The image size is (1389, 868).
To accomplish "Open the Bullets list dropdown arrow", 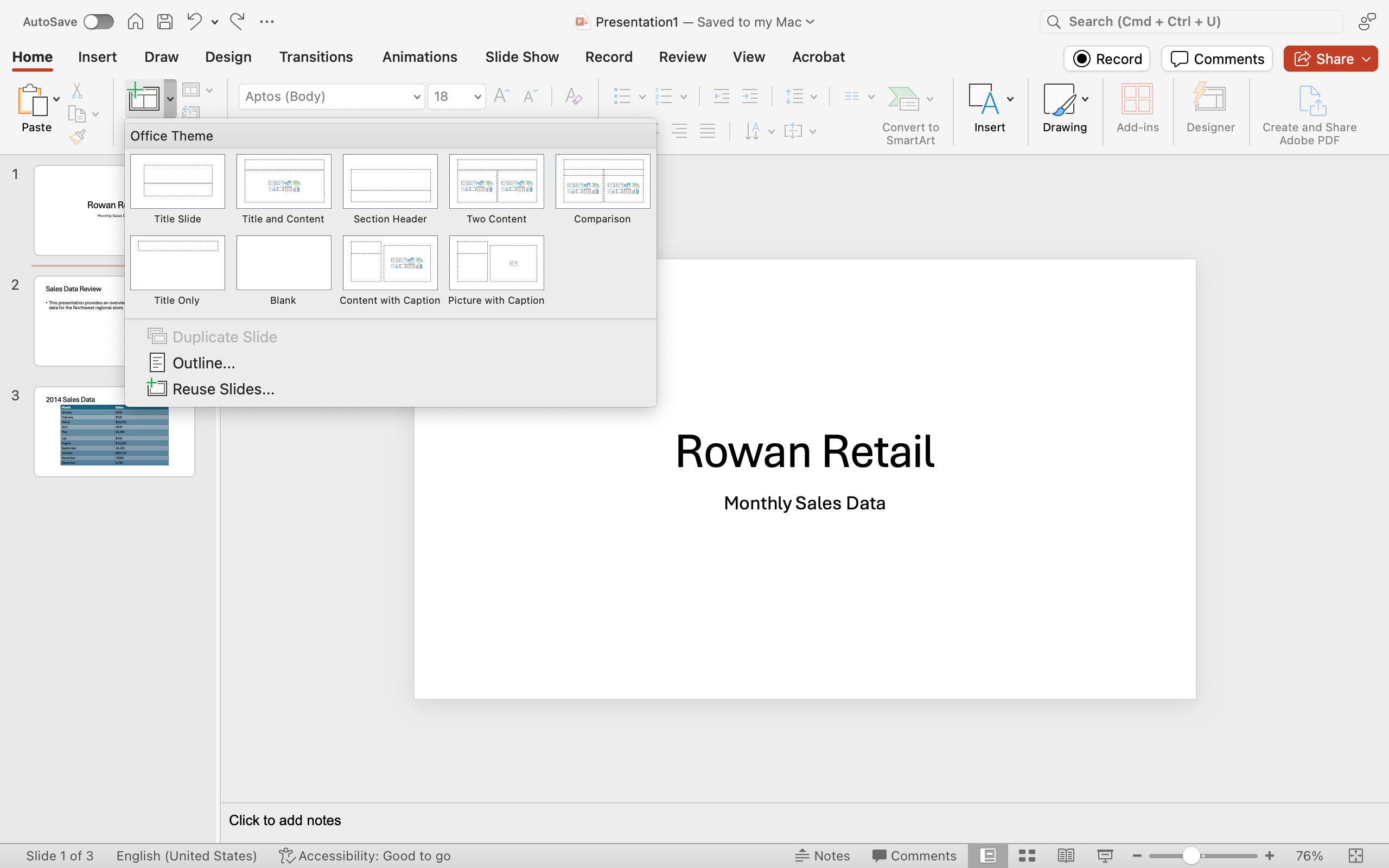I will 642,97.
